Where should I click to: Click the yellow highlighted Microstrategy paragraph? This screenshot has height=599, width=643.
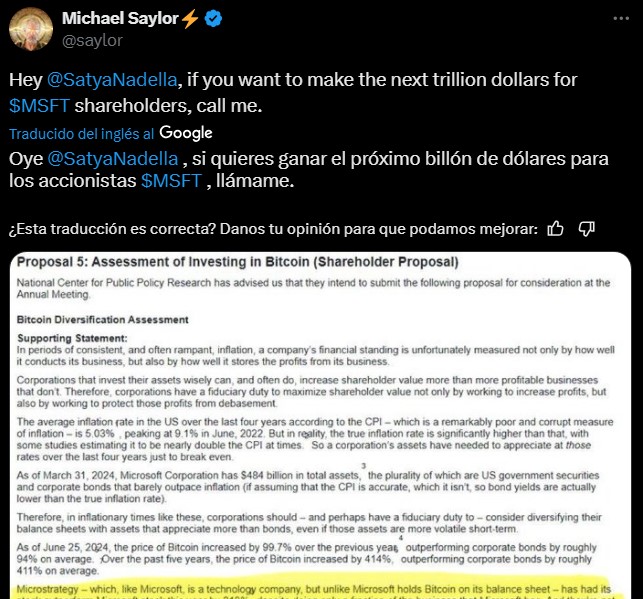(x=315, y=589)
